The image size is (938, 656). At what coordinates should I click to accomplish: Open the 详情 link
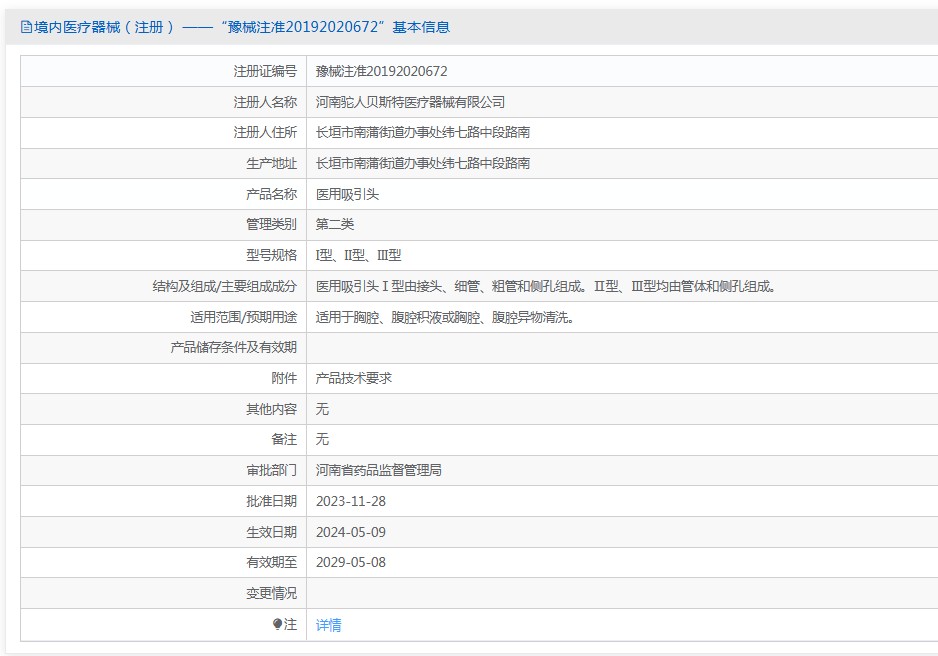[x=328, y=625]
